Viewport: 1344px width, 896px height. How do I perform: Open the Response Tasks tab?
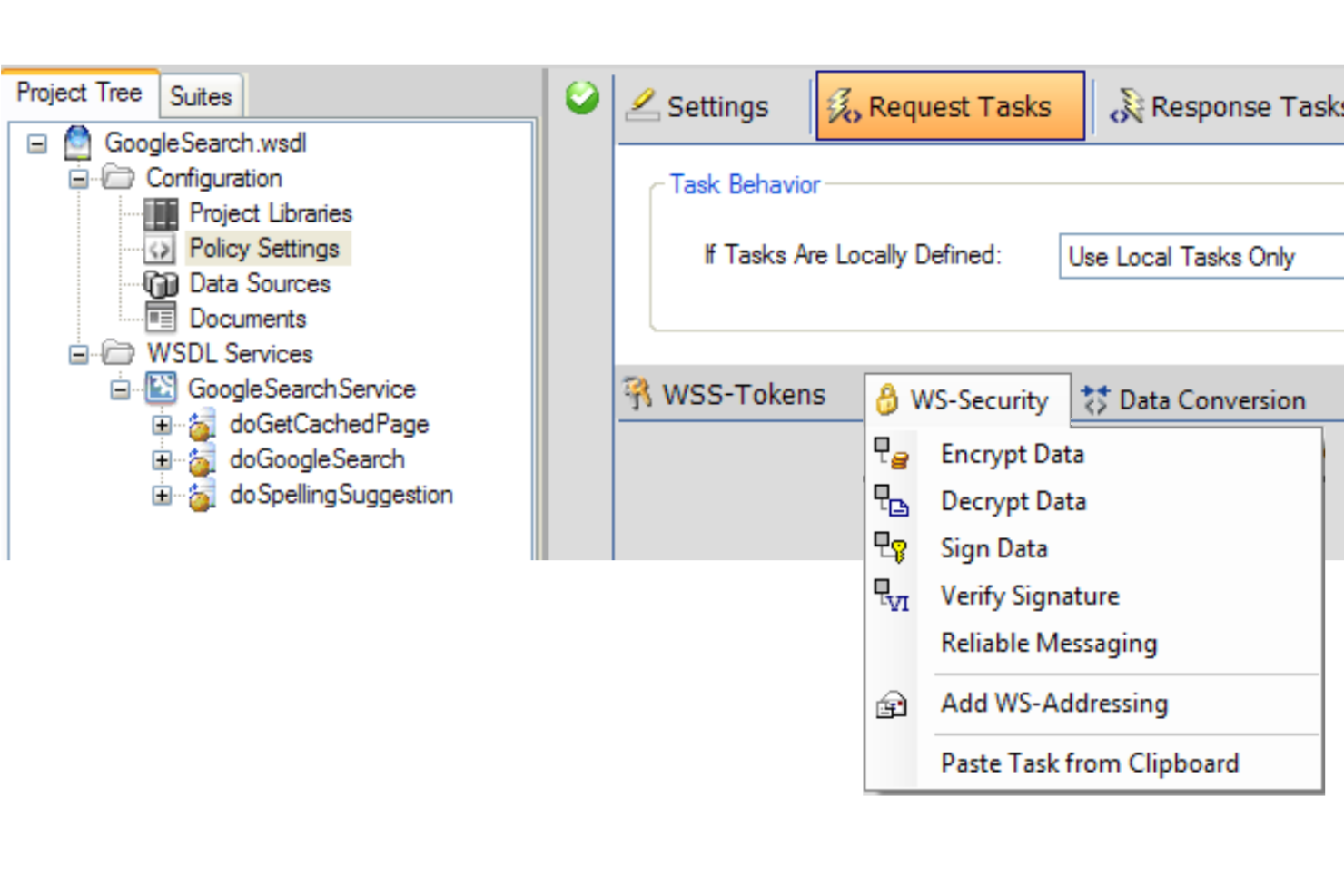pyautogui.click(x=1223, y=106)
